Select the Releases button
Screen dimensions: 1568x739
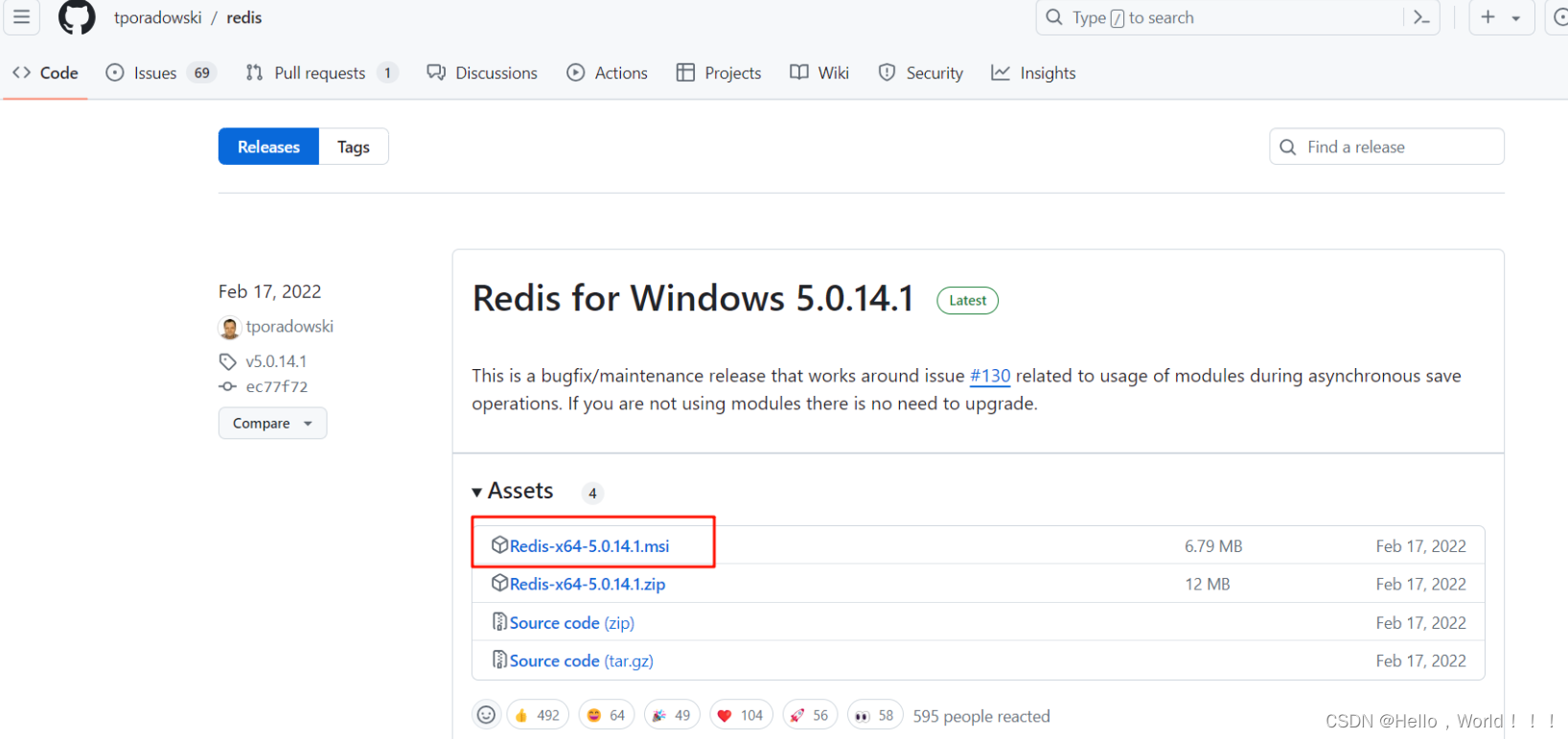[x=268, y=147]
